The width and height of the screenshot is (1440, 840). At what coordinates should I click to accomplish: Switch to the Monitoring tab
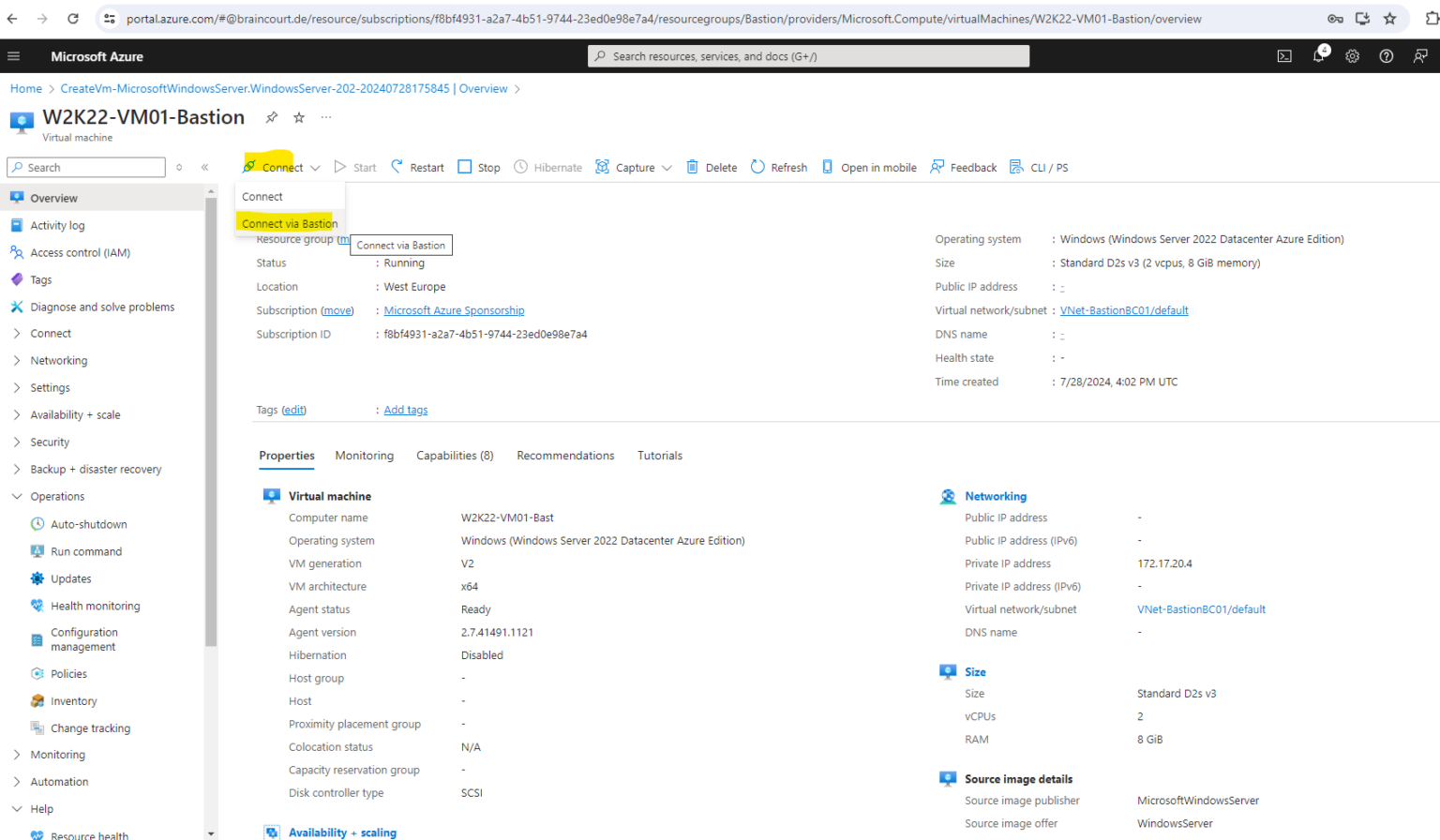pyautogui.click(x=364, y=456)
